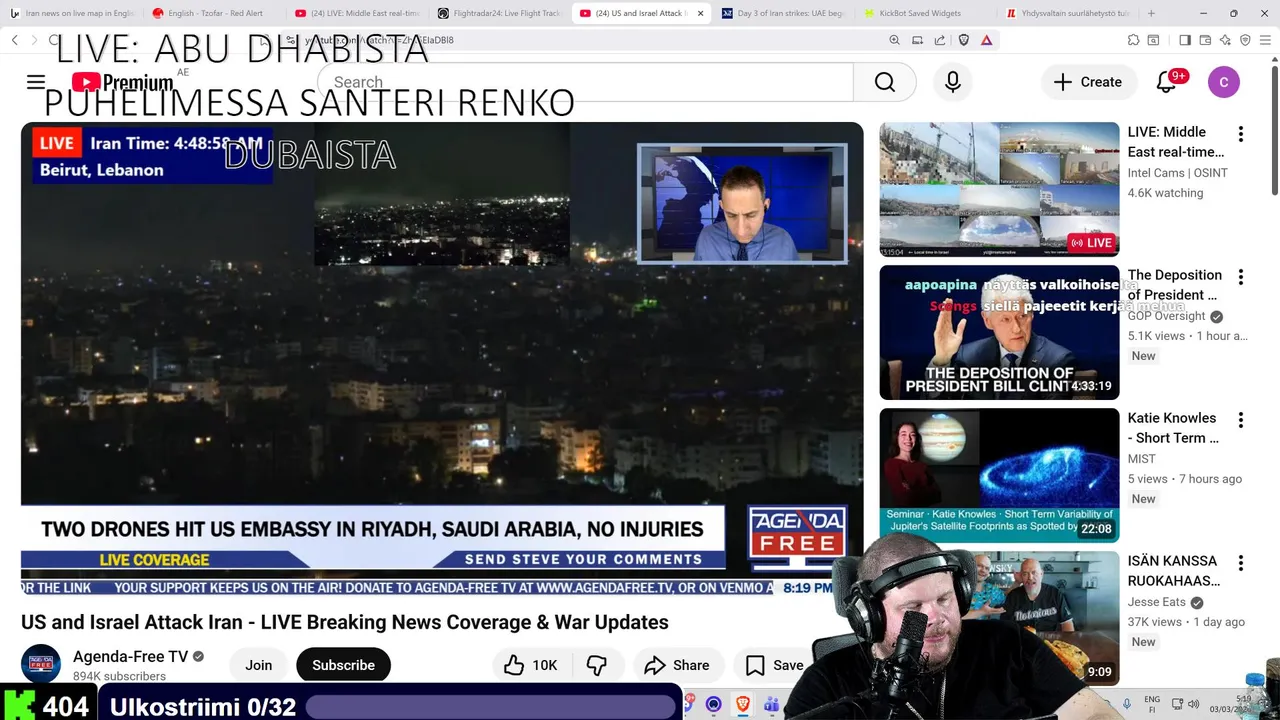Open Microsoft Teams in taskbar
This screenshot has width=1280, height=720.
[x=771, y=704]
